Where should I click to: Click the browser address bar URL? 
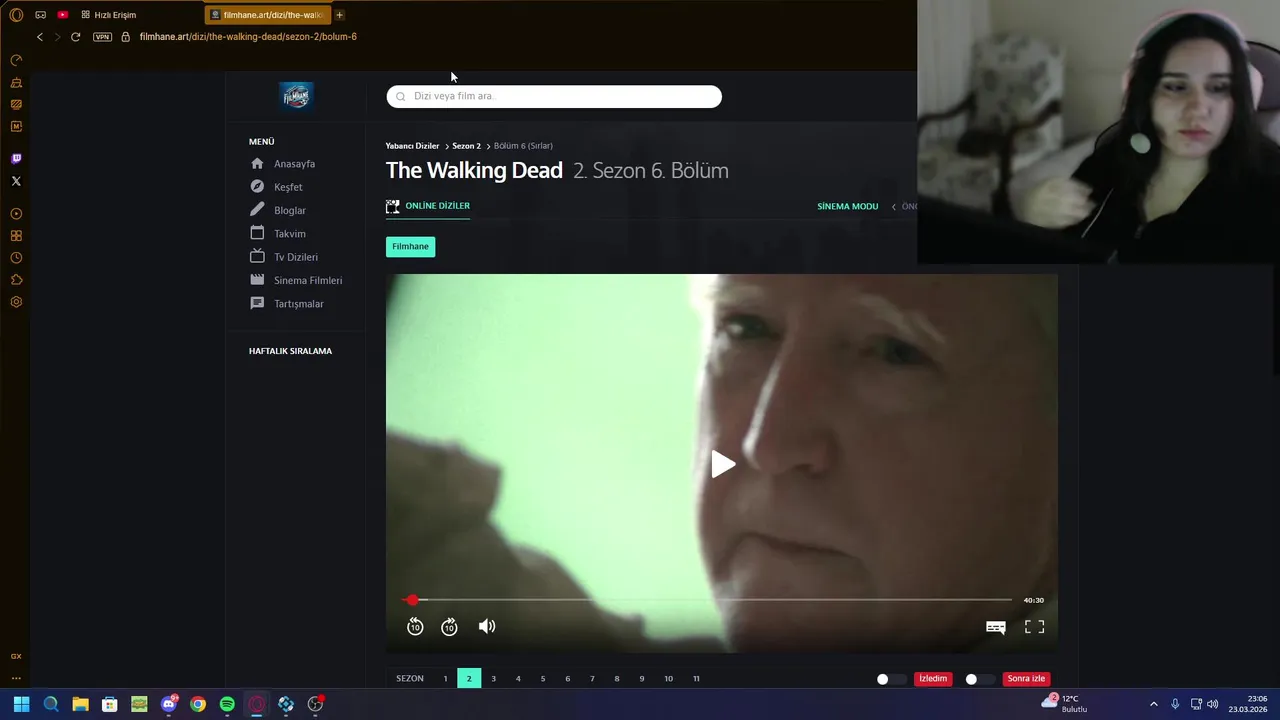[x=248, y=37]
